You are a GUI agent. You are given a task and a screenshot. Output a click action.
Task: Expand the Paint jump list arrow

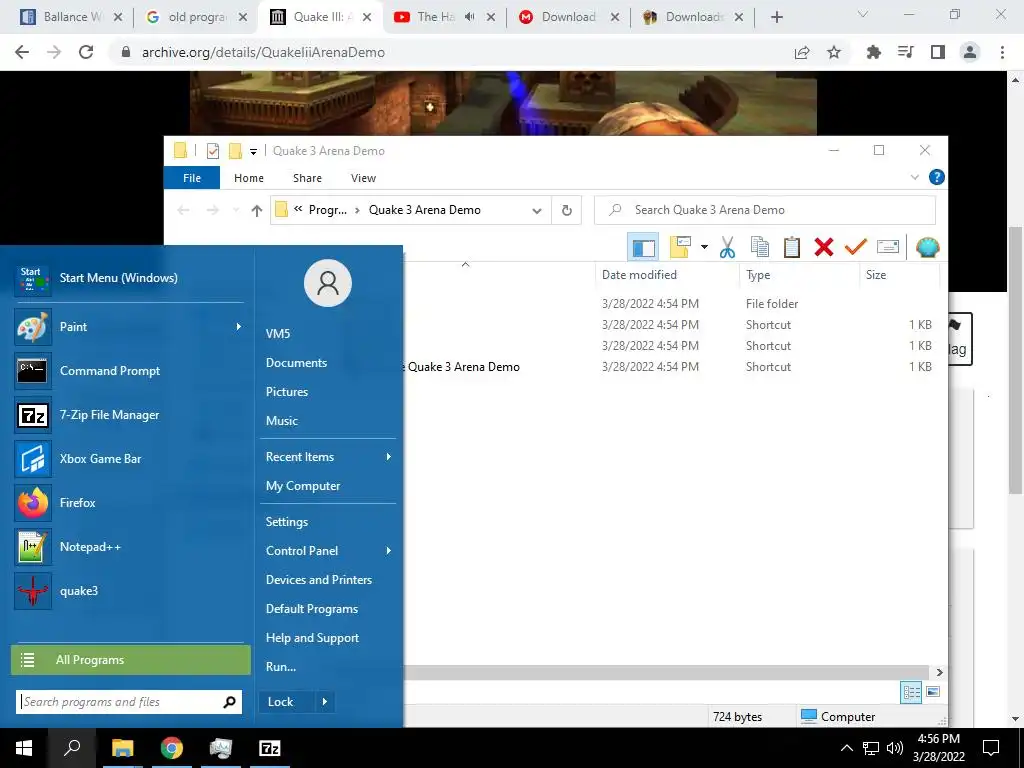(x=238, y=327)
